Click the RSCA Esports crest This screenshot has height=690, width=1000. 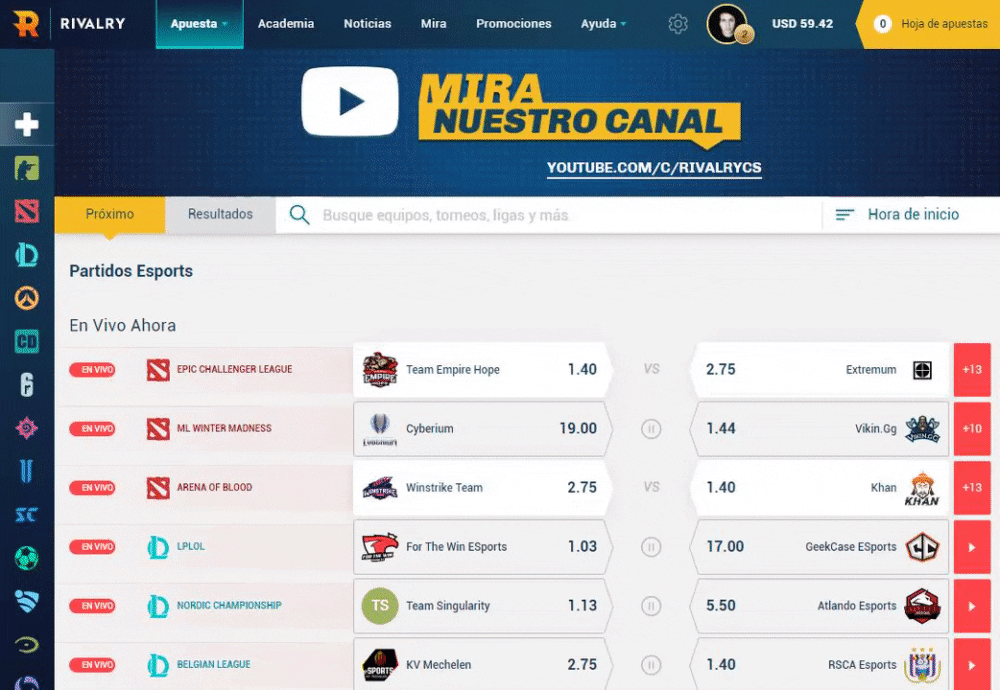pos(922,665)
